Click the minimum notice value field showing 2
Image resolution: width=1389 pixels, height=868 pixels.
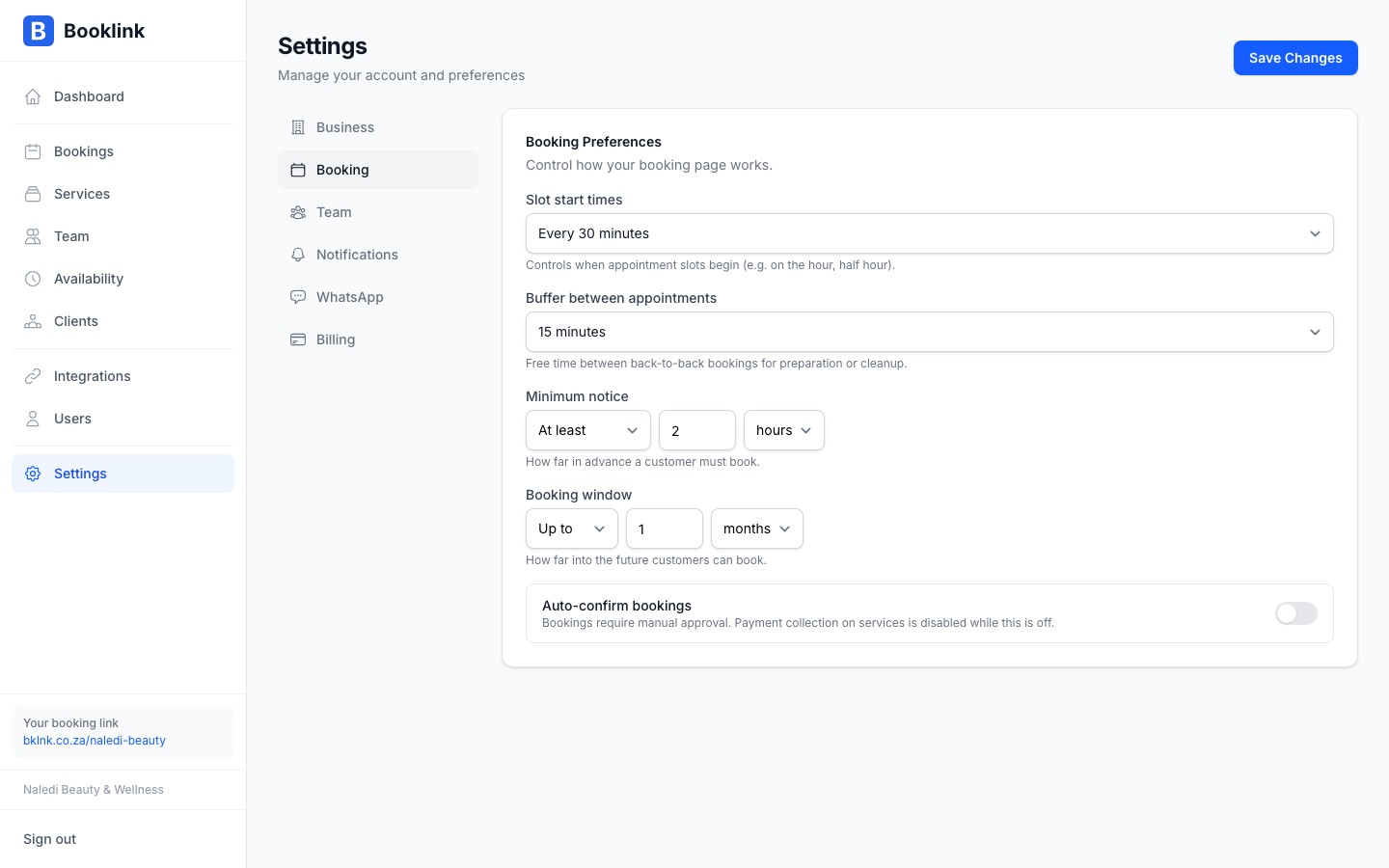tap(696, 430)
